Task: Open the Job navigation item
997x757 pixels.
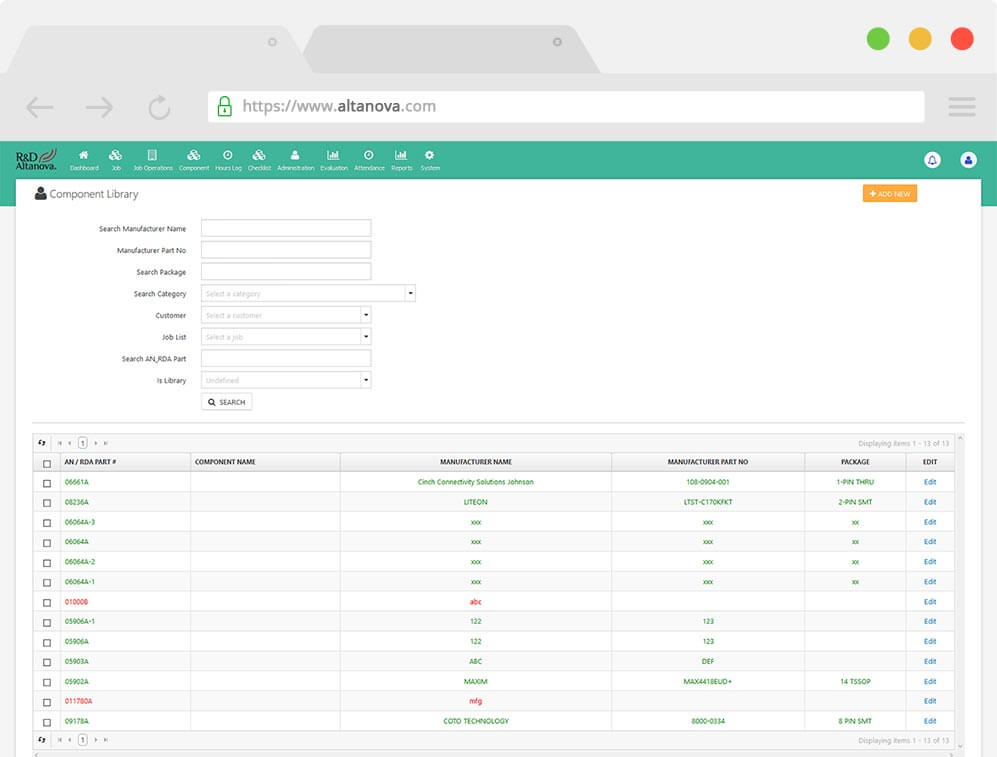Action: (116, 160)
